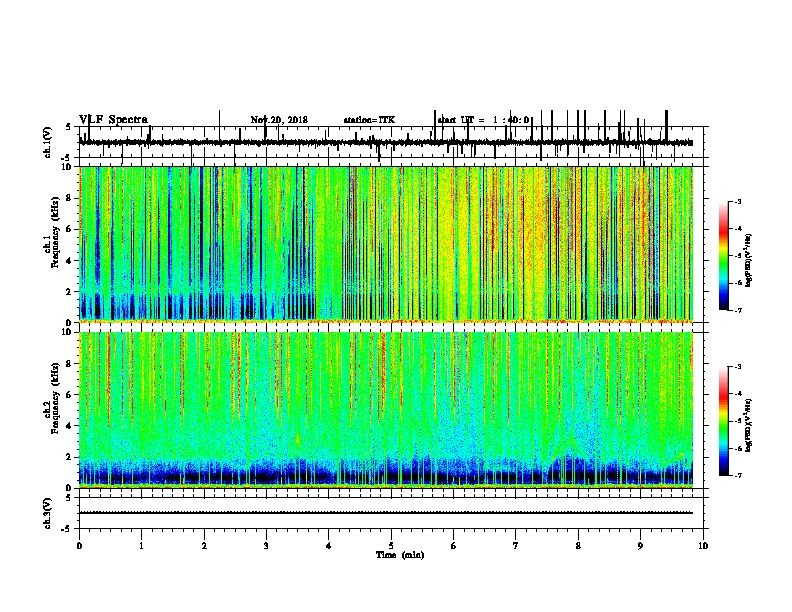Viewport: 792px width, 612px height.
Task: Click the ch.3(V) axis "-5" tick label
Action: (x=67, y=529)
